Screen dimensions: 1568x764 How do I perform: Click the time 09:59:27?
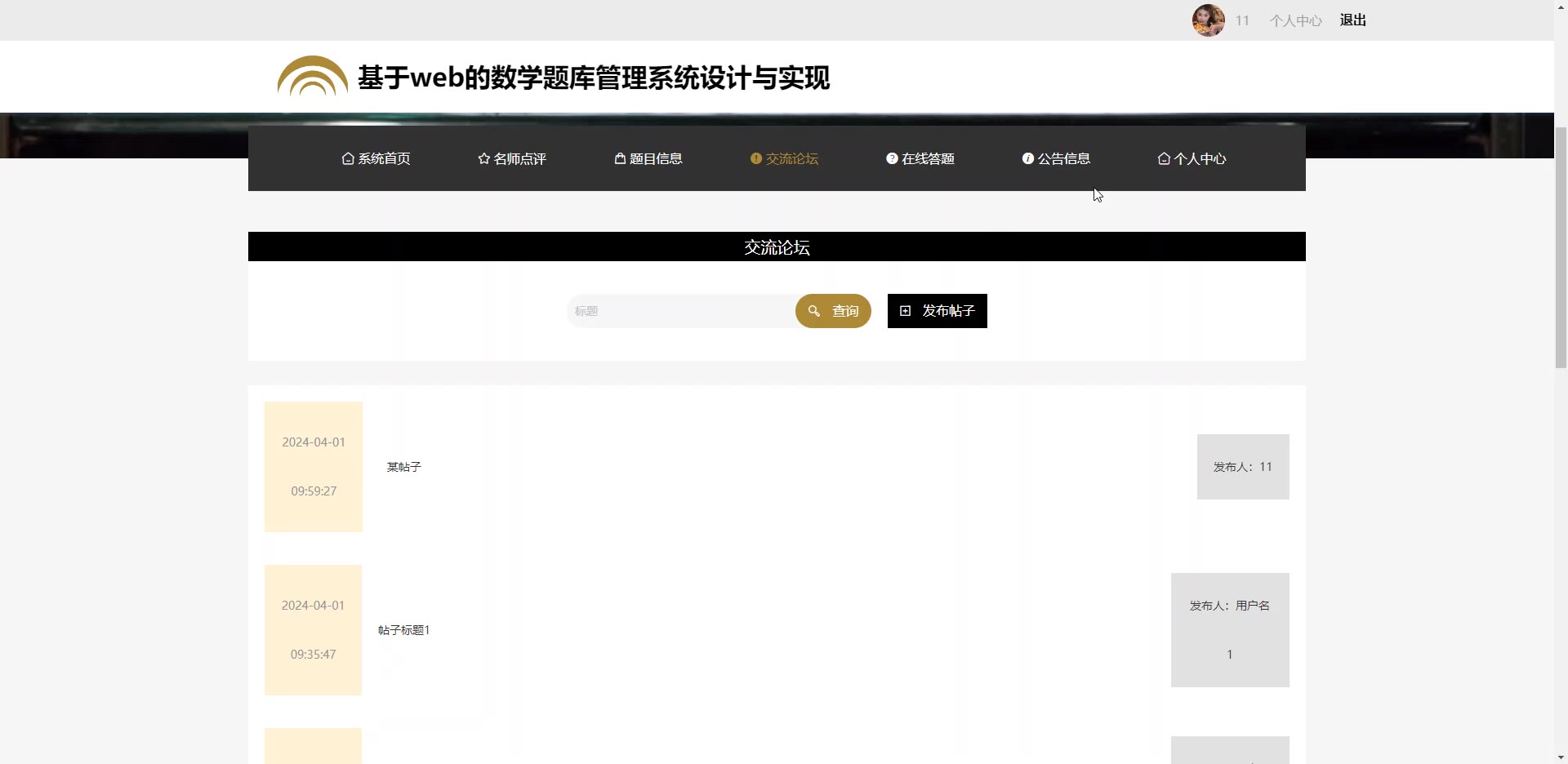(x=314, y=491)
